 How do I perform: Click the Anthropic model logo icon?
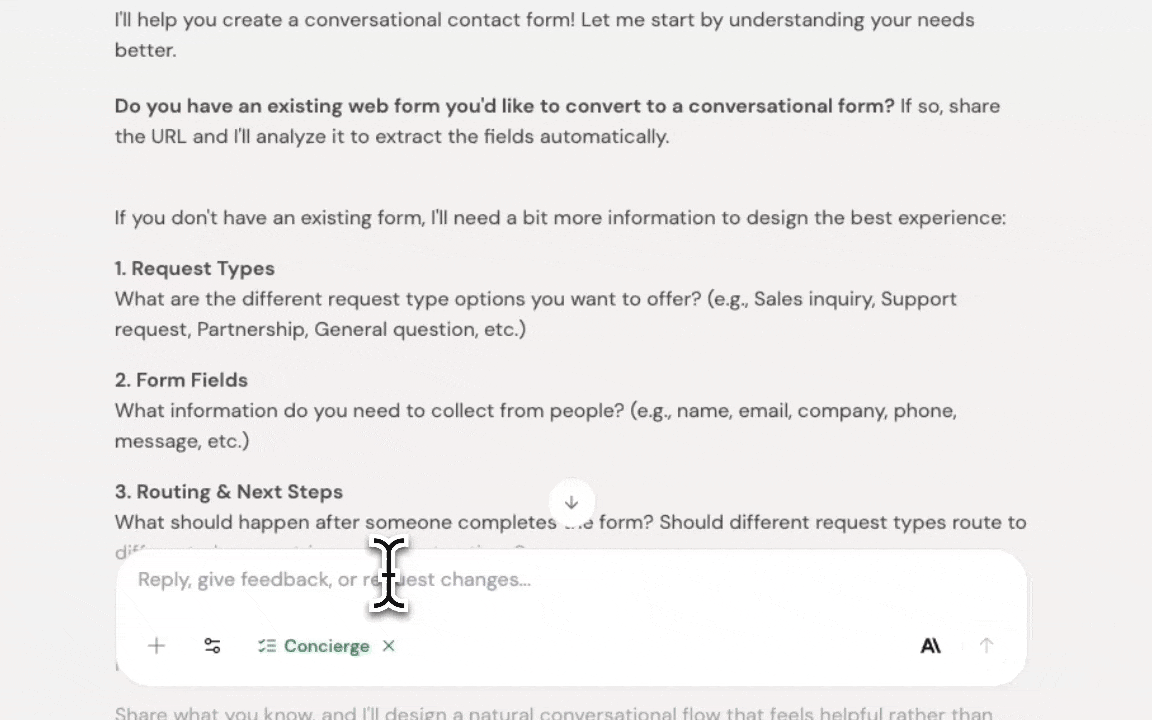930,646
